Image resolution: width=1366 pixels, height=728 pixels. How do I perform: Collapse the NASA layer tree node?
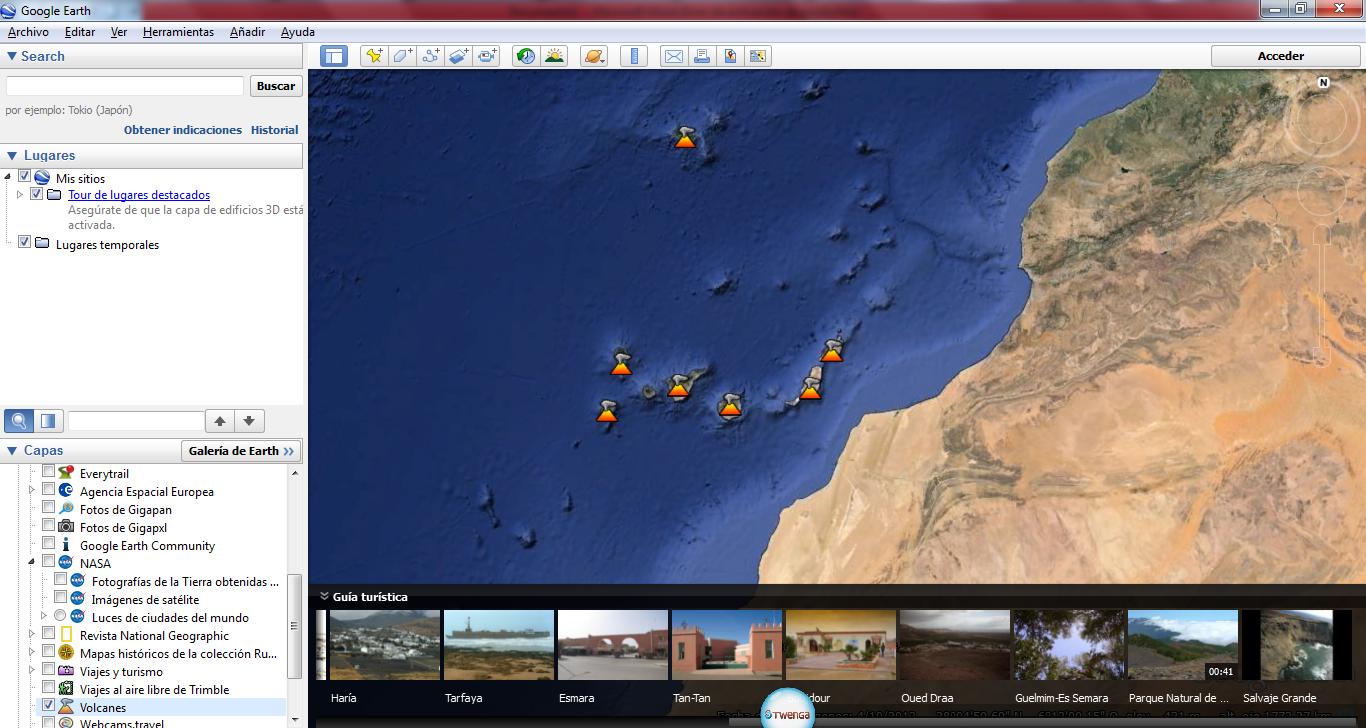pos(33,563)
